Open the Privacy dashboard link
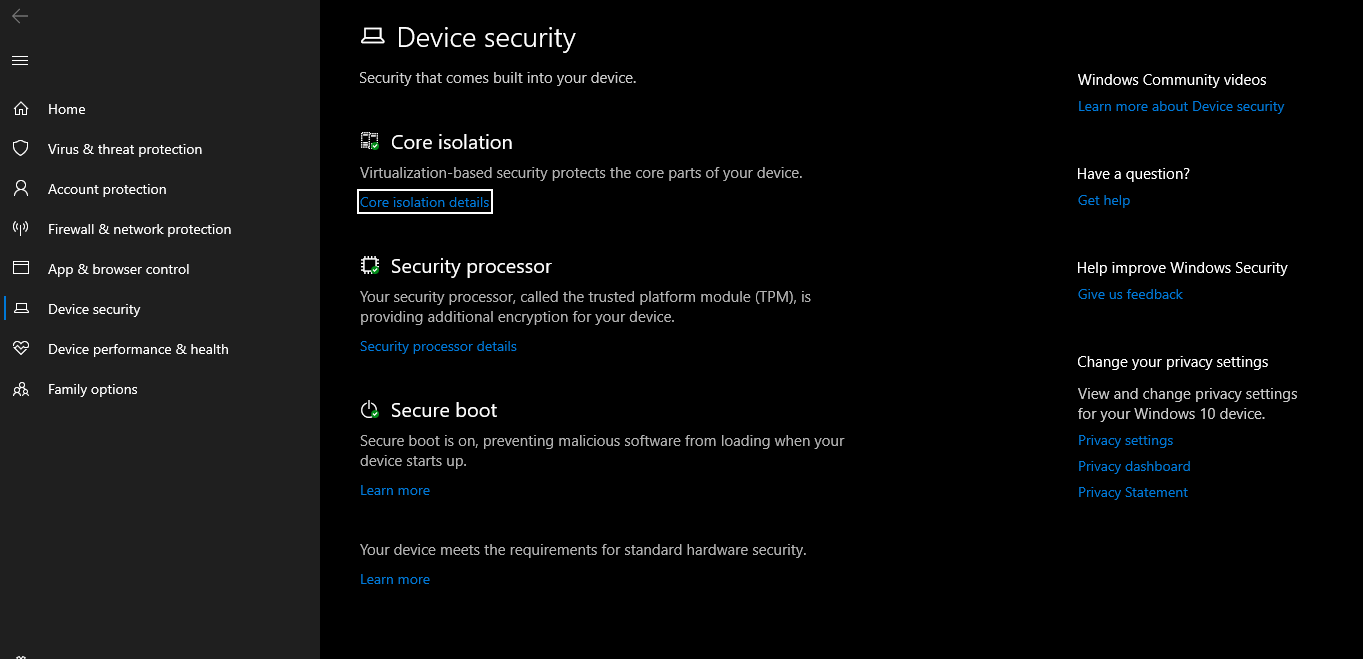Viewport: 1363px width, 659px height. coord(1134,466)
